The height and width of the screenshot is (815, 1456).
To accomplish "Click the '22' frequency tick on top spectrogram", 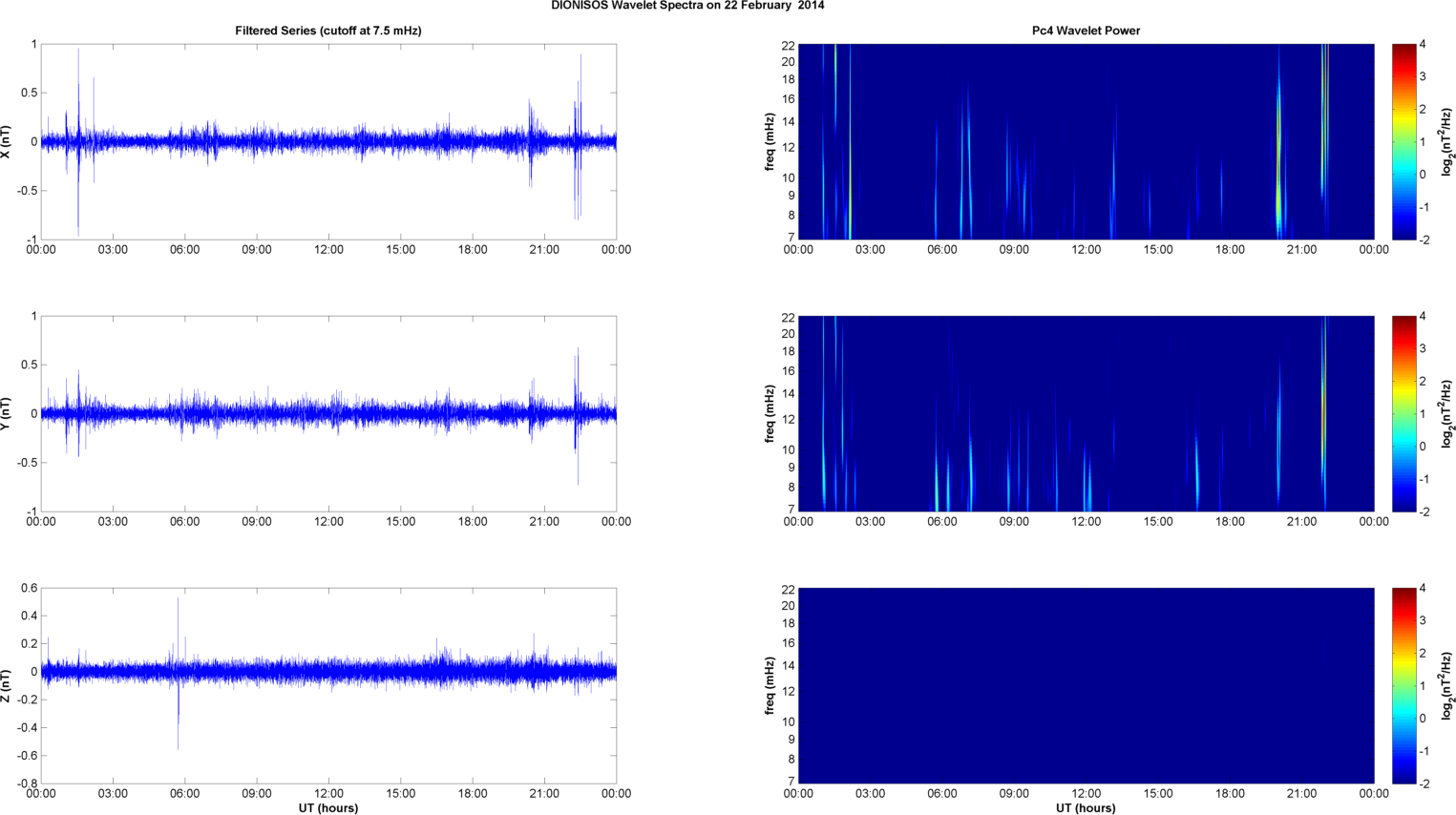I will pos(788,45).
